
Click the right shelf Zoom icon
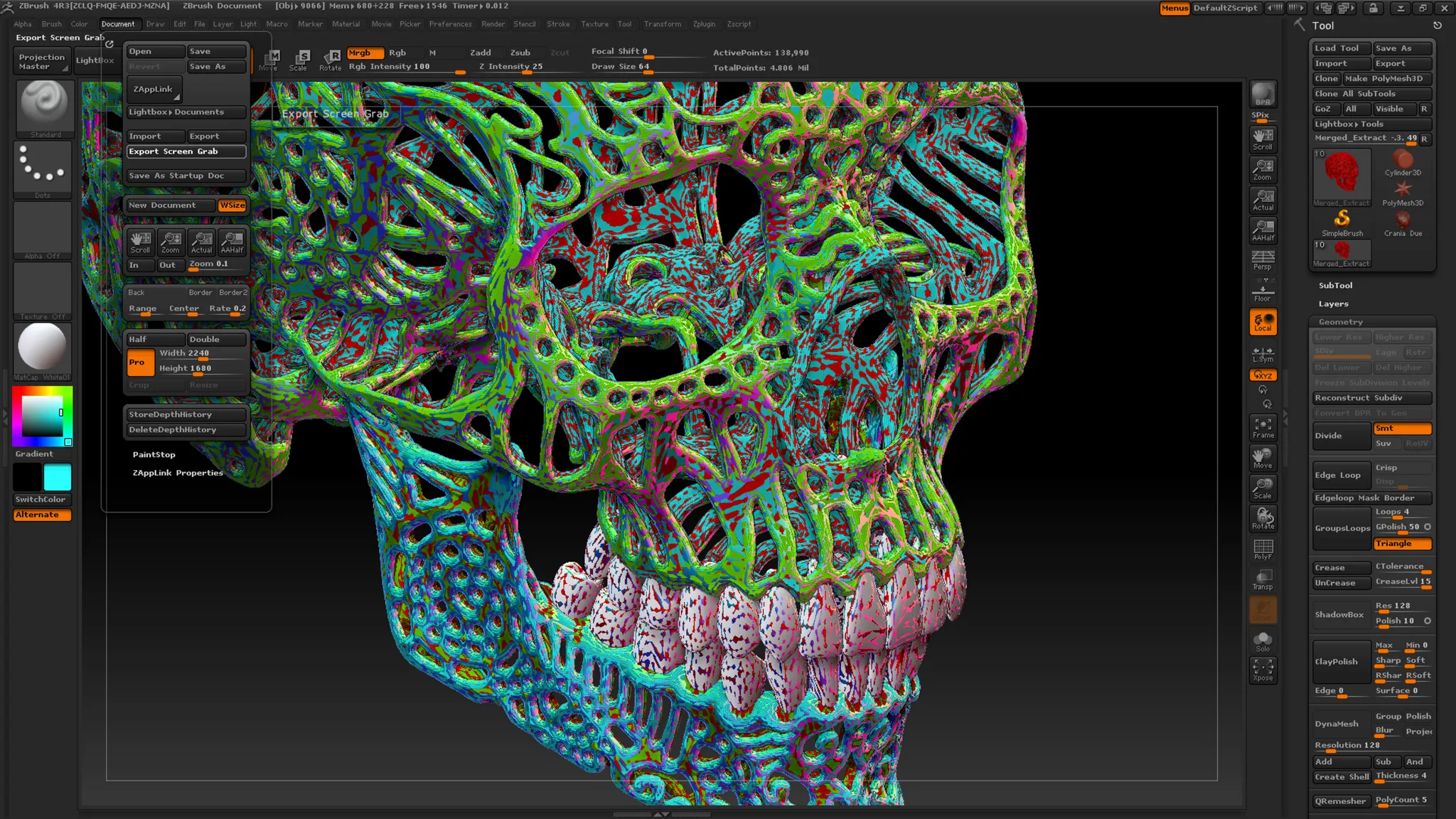pos(1263,169)
